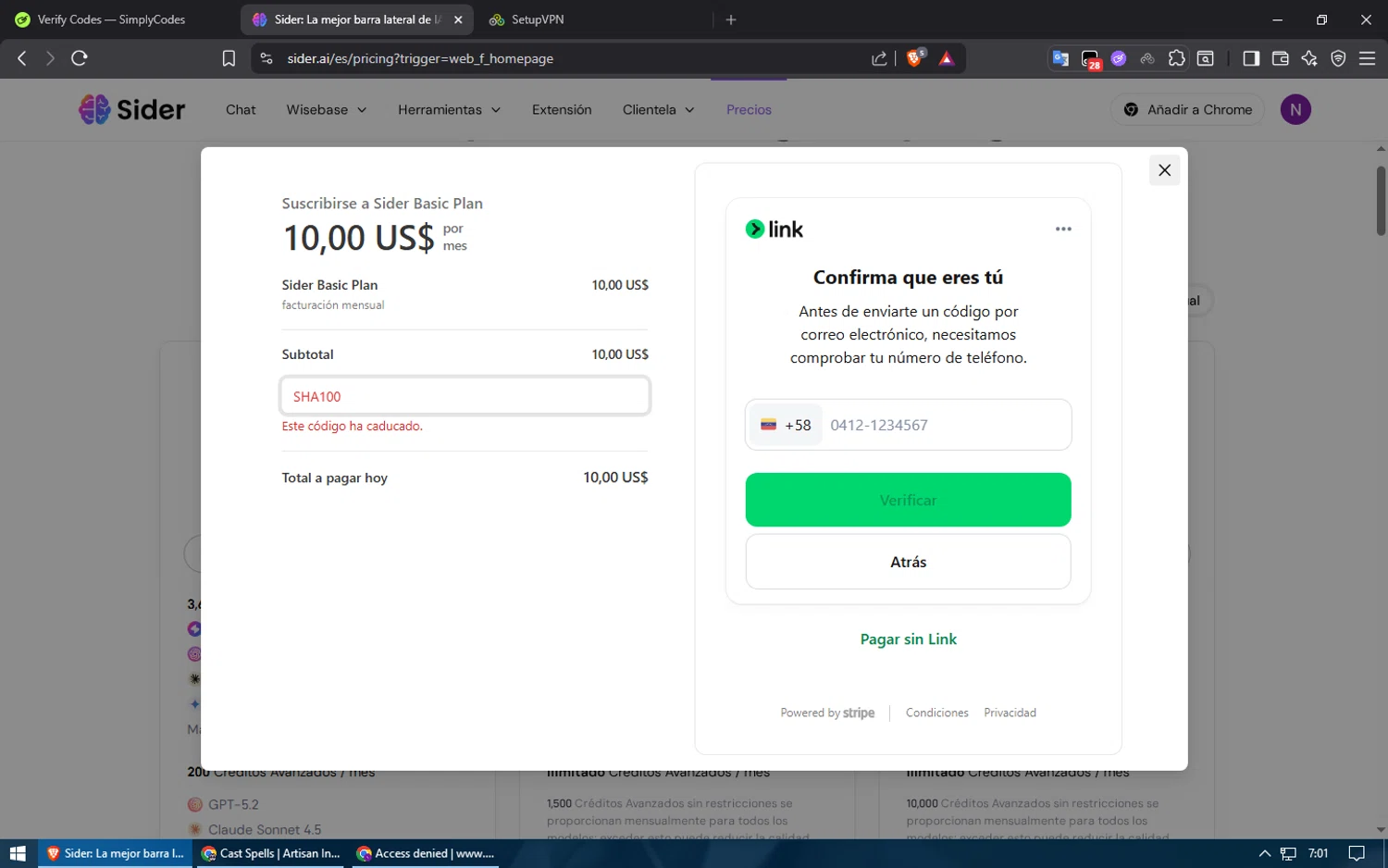Open Extensión in the navigation bar
This screenshot has width=1388, height=868.
point(562,109)
